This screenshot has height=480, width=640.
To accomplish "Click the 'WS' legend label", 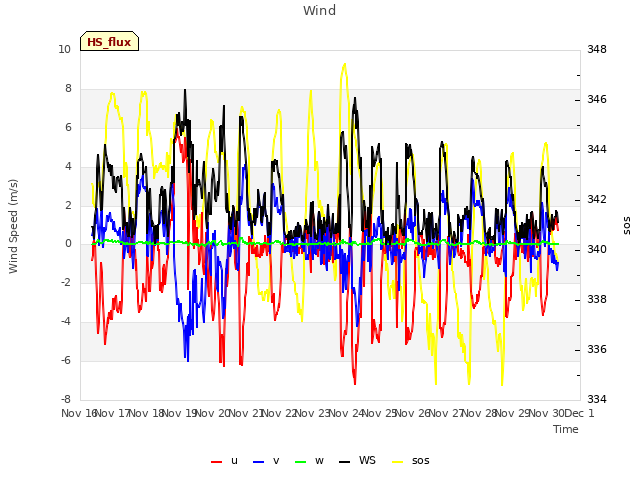I will coord(367,460).
